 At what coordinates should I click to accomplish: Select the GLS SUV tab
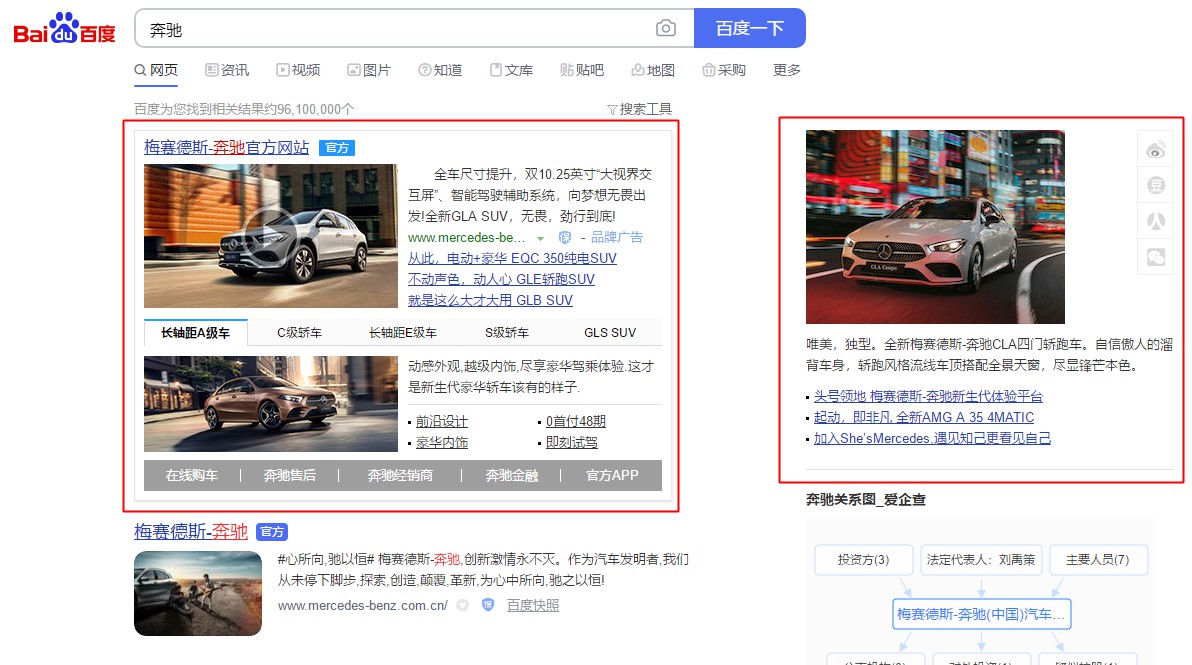pyautogui.click(x=610, y=333)
